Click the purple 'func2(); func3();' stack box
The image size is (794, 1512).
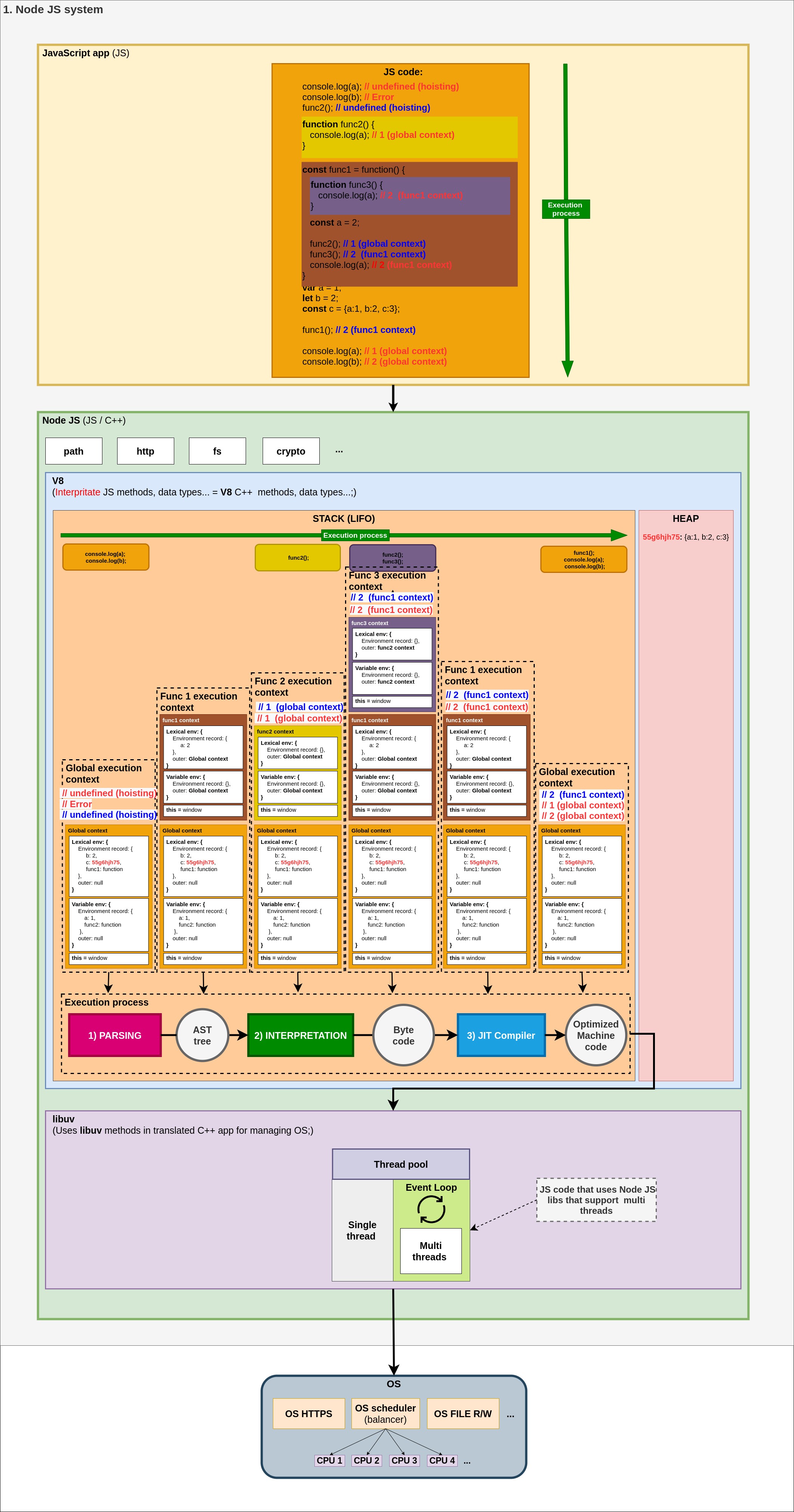pos(393,558)
